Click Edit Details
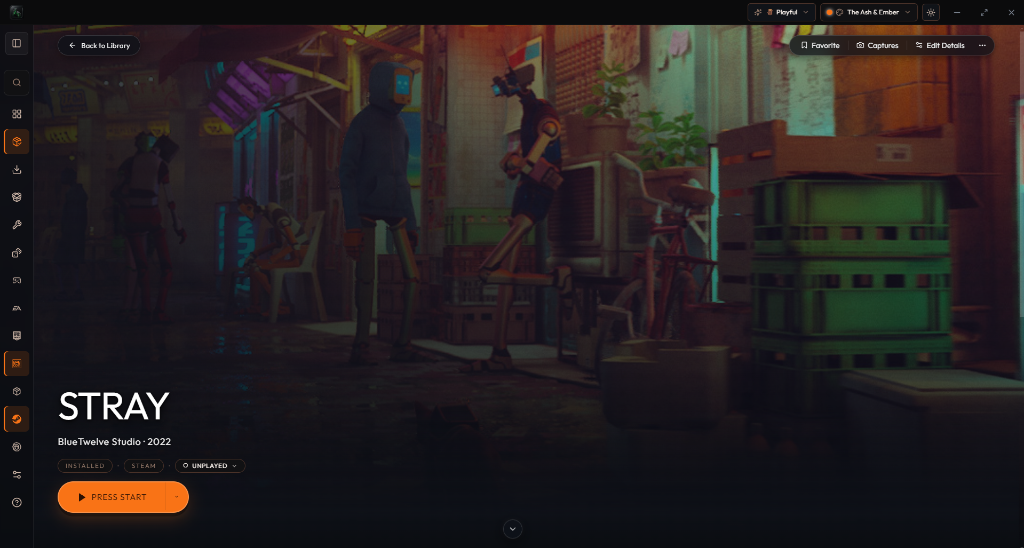Image resolution: width=1024 pixels, height=548 pixels. point(940,46)
